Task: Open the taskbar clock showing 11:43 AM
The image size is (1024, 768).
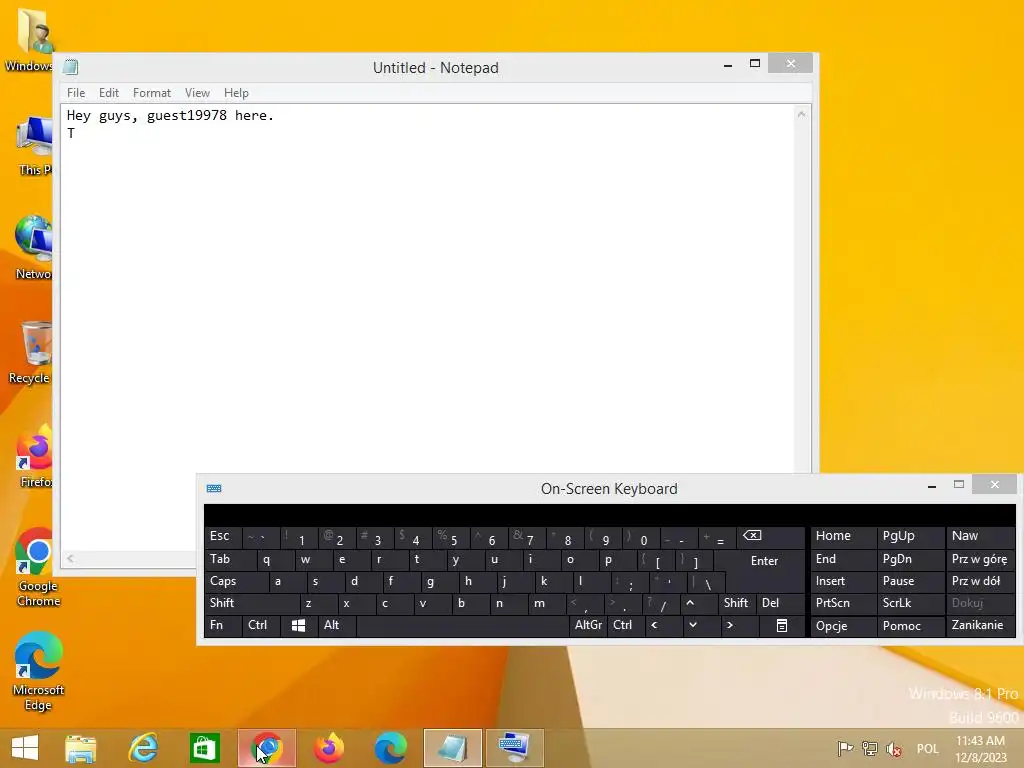Action: [x=981, y=749]
